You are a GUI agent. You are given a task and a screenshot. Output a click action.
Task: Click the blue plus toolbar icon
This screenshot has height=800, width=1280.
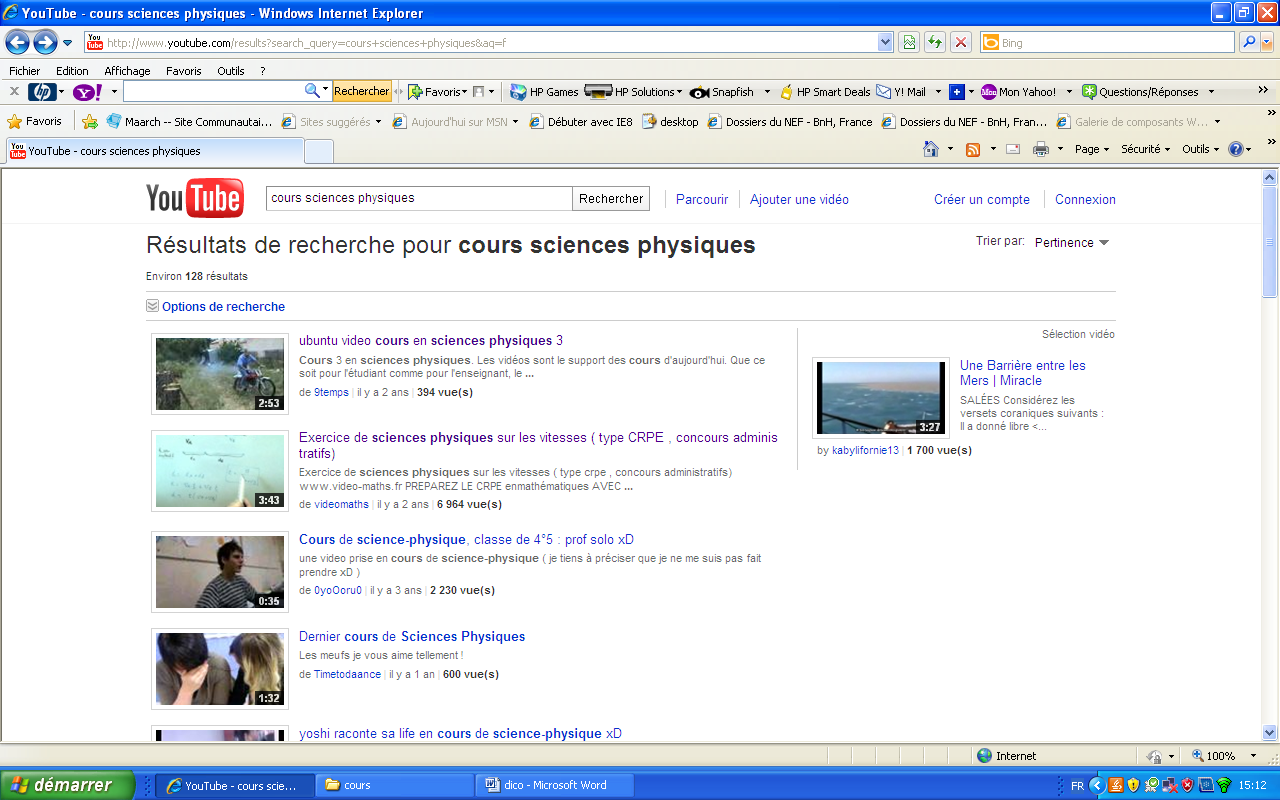coord(957,92)
